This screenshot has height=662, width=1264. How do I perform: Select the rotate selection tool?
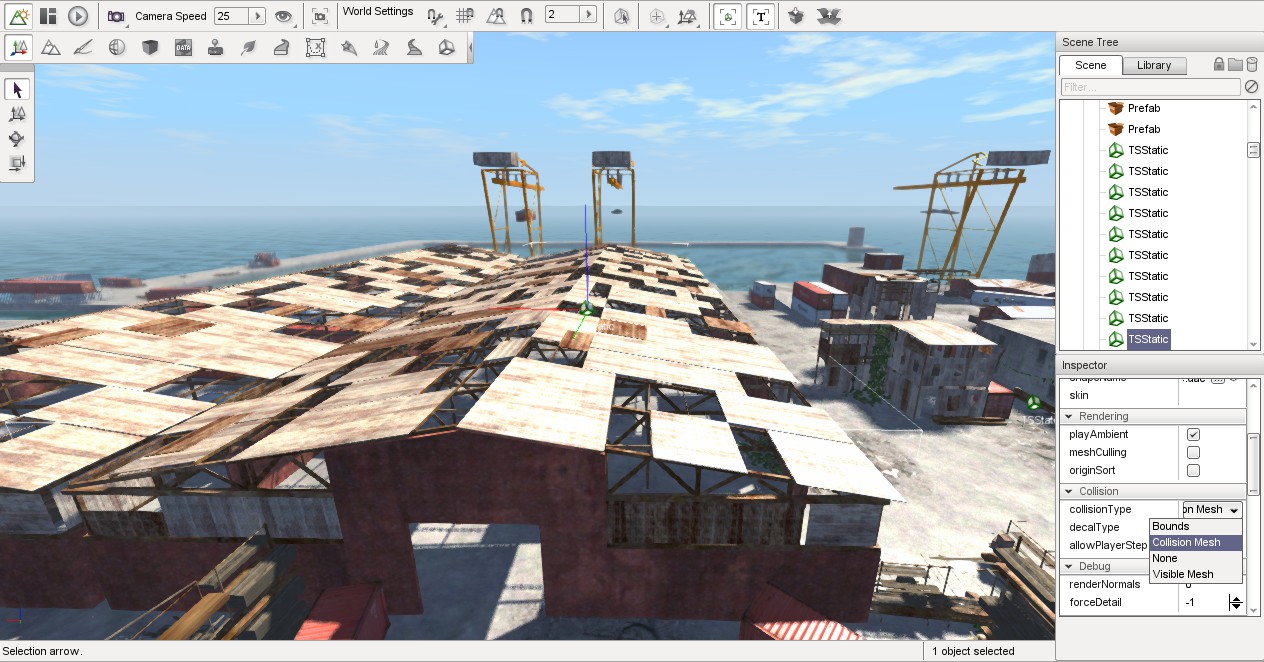click(x=17, y=138)
